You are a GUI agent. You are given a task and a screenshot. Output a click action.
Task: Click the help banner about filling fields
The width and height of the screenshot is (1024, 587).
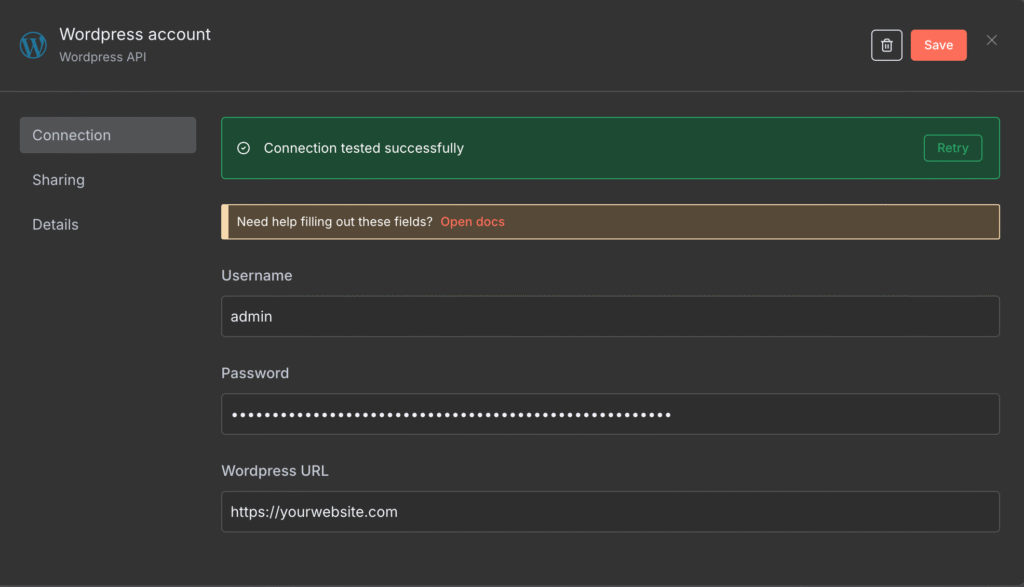(x=610, y=221)
